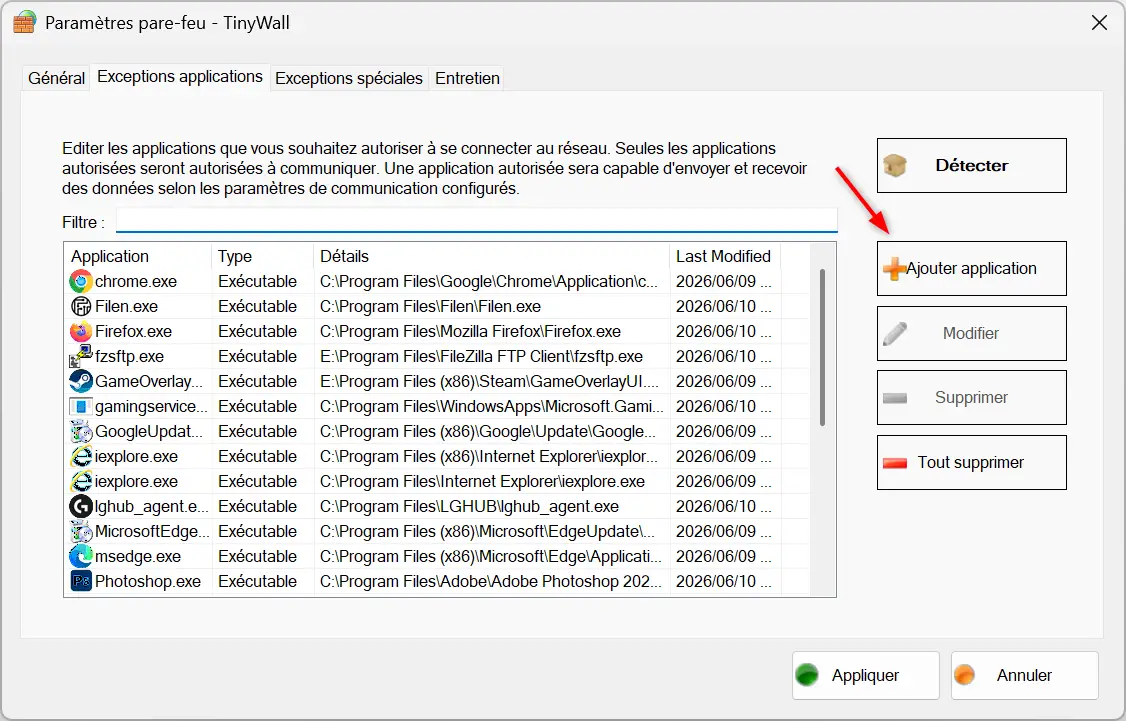Confirm changes with Appliquer
1126x721 pixels.
click(x=865, y=676)
